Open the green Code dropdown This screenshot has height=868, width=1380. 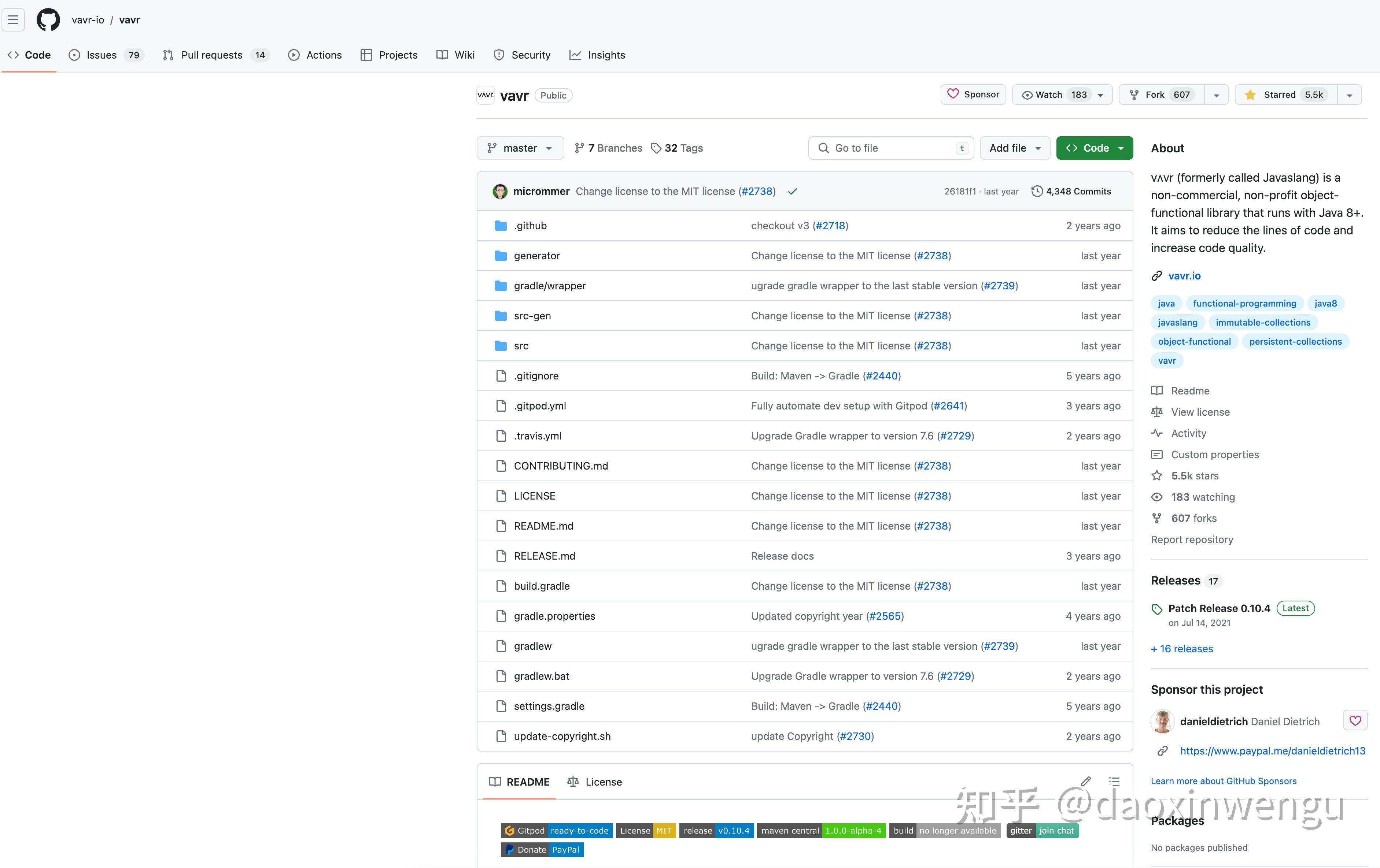click(x=1094, y=148)
